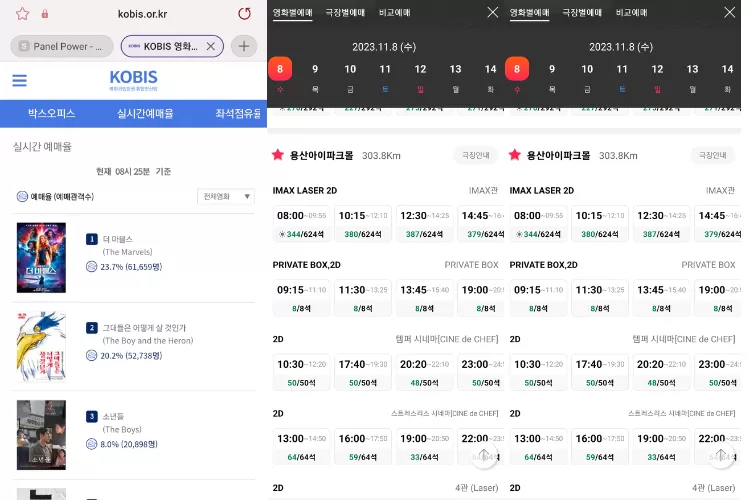Screen dimensions: 750x500
Task: Unfavorite 용산아이파크몰 star in middle panel
Action: pyautogui.click(x=277, y=155)
